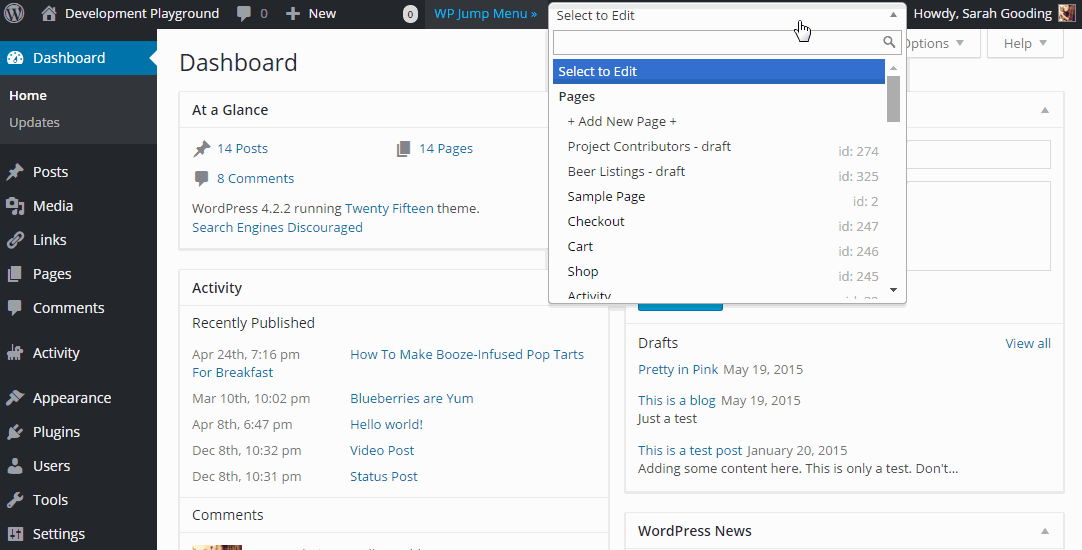Image resolution: width=1082 pixels, height=550 pixels.
Task: Open the 'Hello world!' post link
Action: click(x=386, y=425)
